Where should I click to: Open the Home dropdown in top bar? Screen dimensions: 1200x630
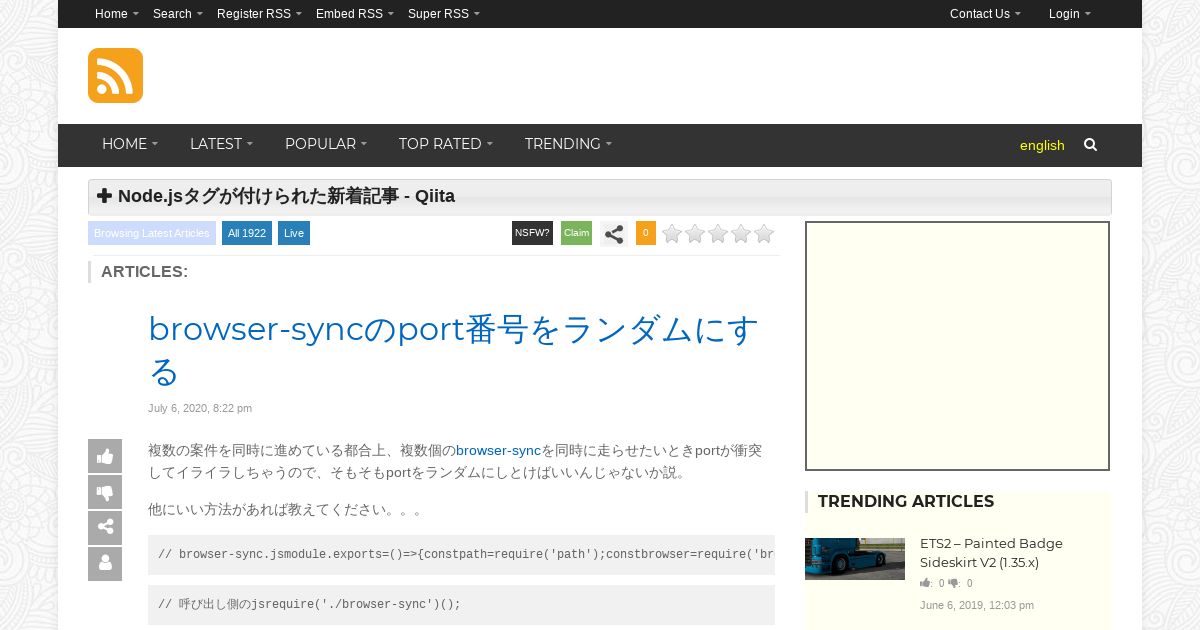pyautogui.click(x=117, y=14)
